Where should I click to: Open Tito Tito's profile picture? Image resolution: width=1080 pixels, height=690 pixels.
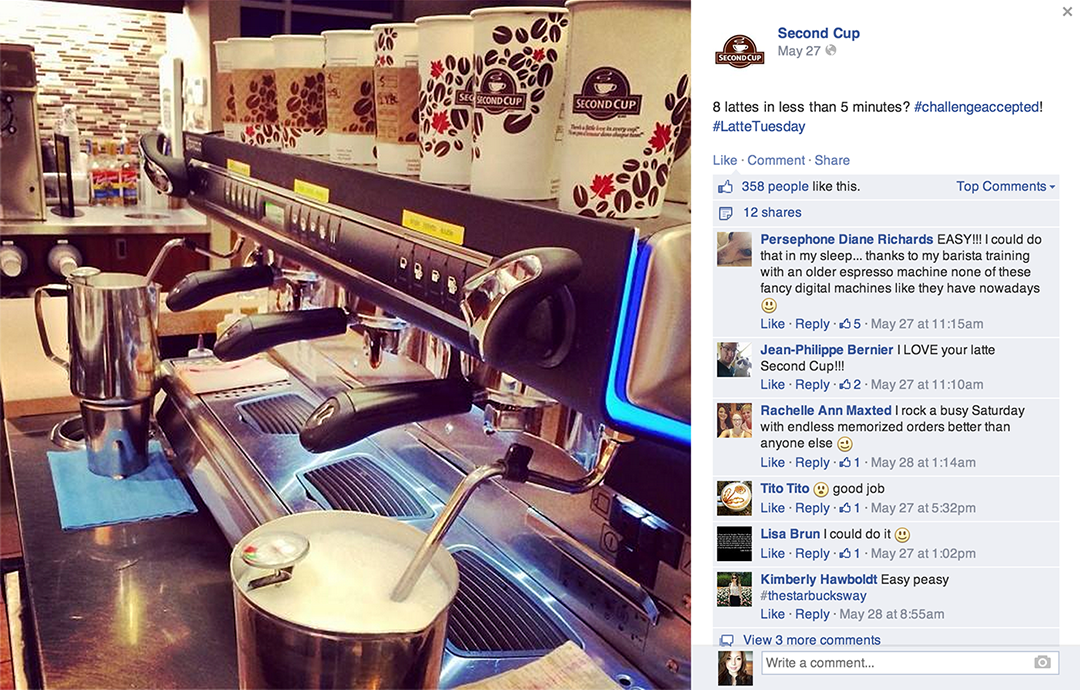(x=734, y=499)
